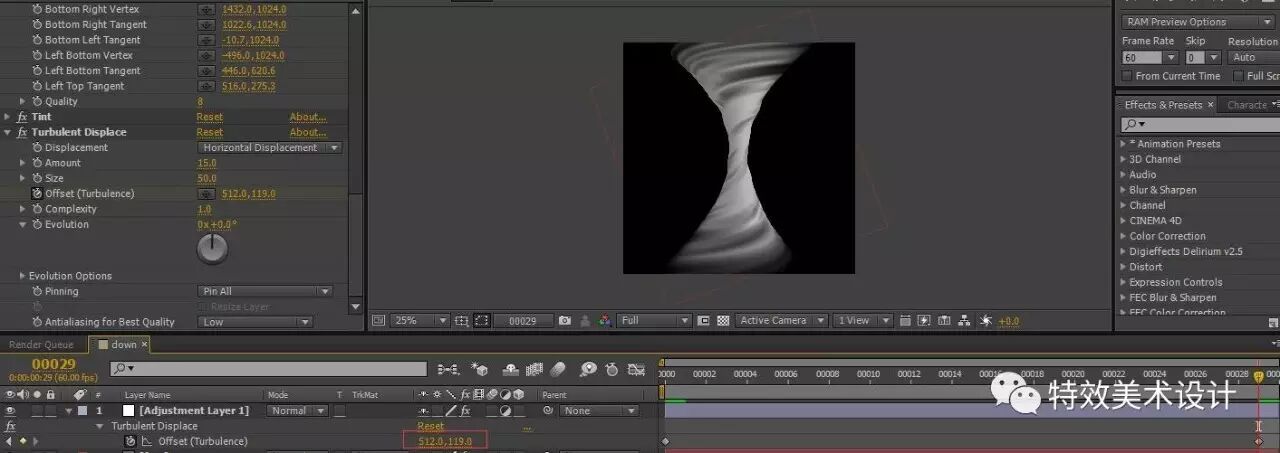1280x453 pixels.
Task: Switch to the Render Queue tab
Action: pos(42,345)
